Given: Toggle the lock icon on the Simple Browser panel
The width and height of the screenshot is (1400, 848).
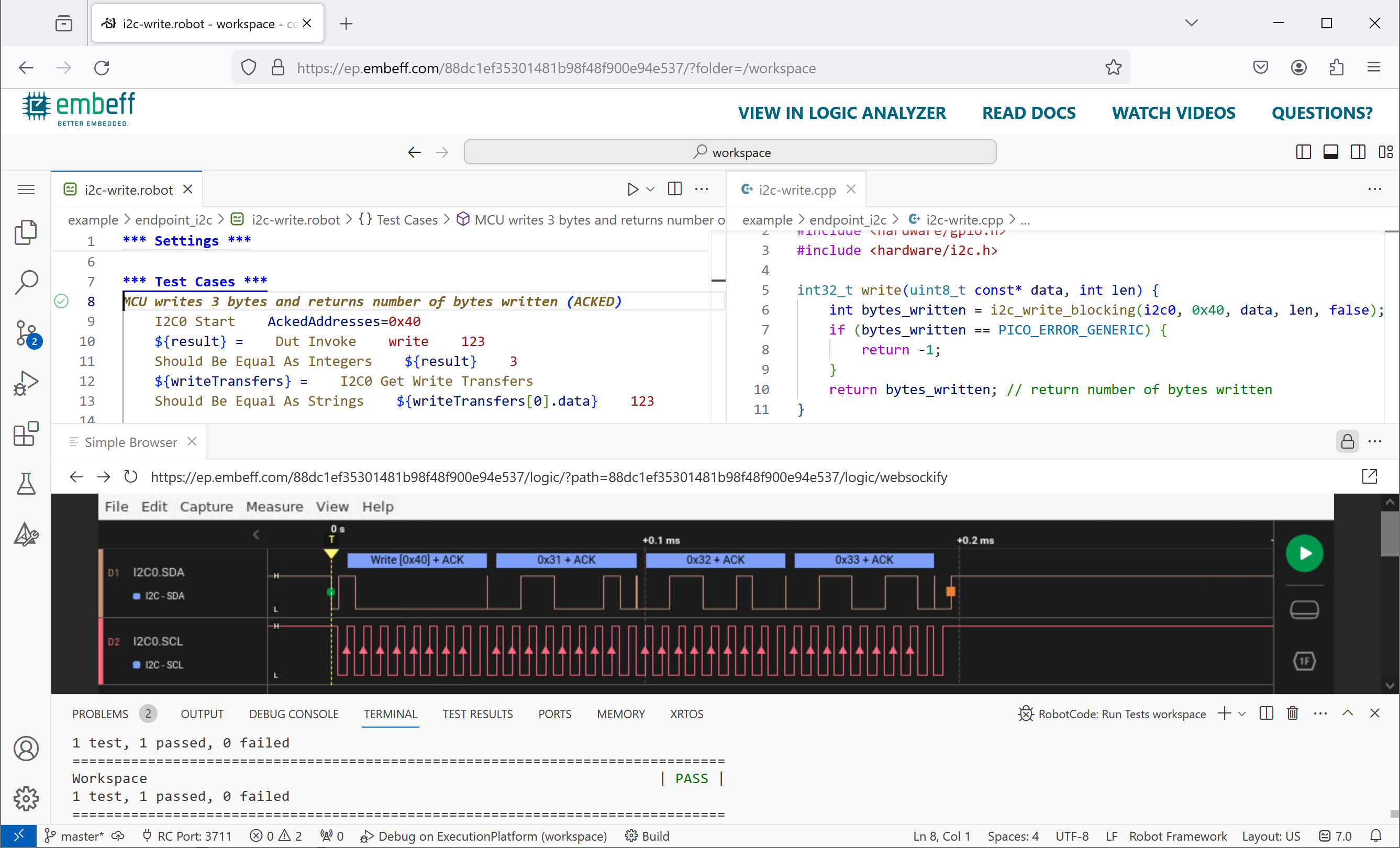Looking at the screenshot, I should point(1347,441).
